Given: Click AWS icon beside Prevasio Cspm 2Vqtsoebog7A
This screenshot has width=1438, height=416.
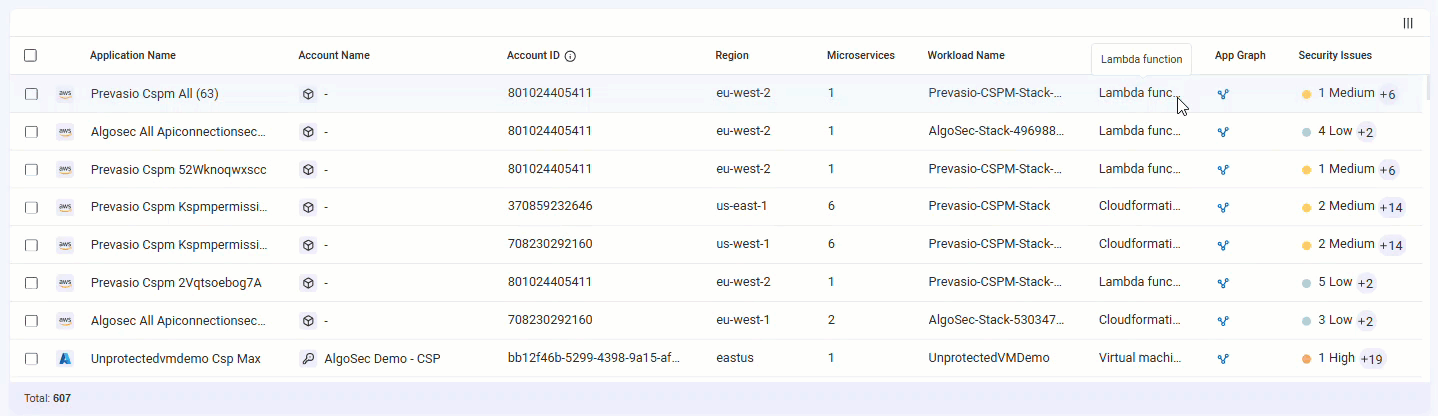Looking at the screenshot, I should pos(65,283).
